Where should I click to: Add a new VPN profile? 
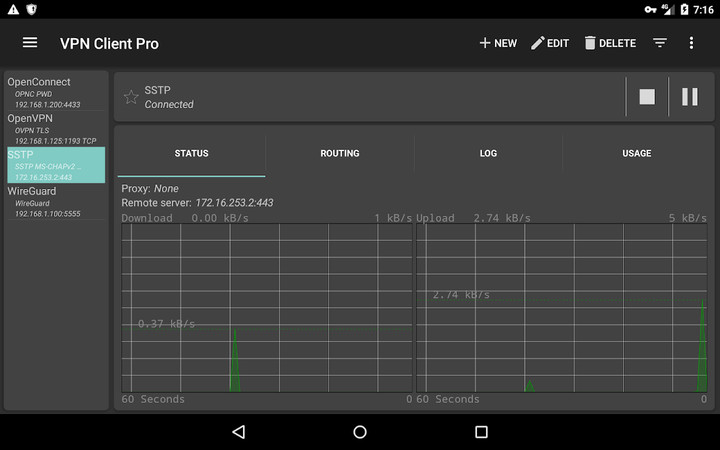coord(498,43)
